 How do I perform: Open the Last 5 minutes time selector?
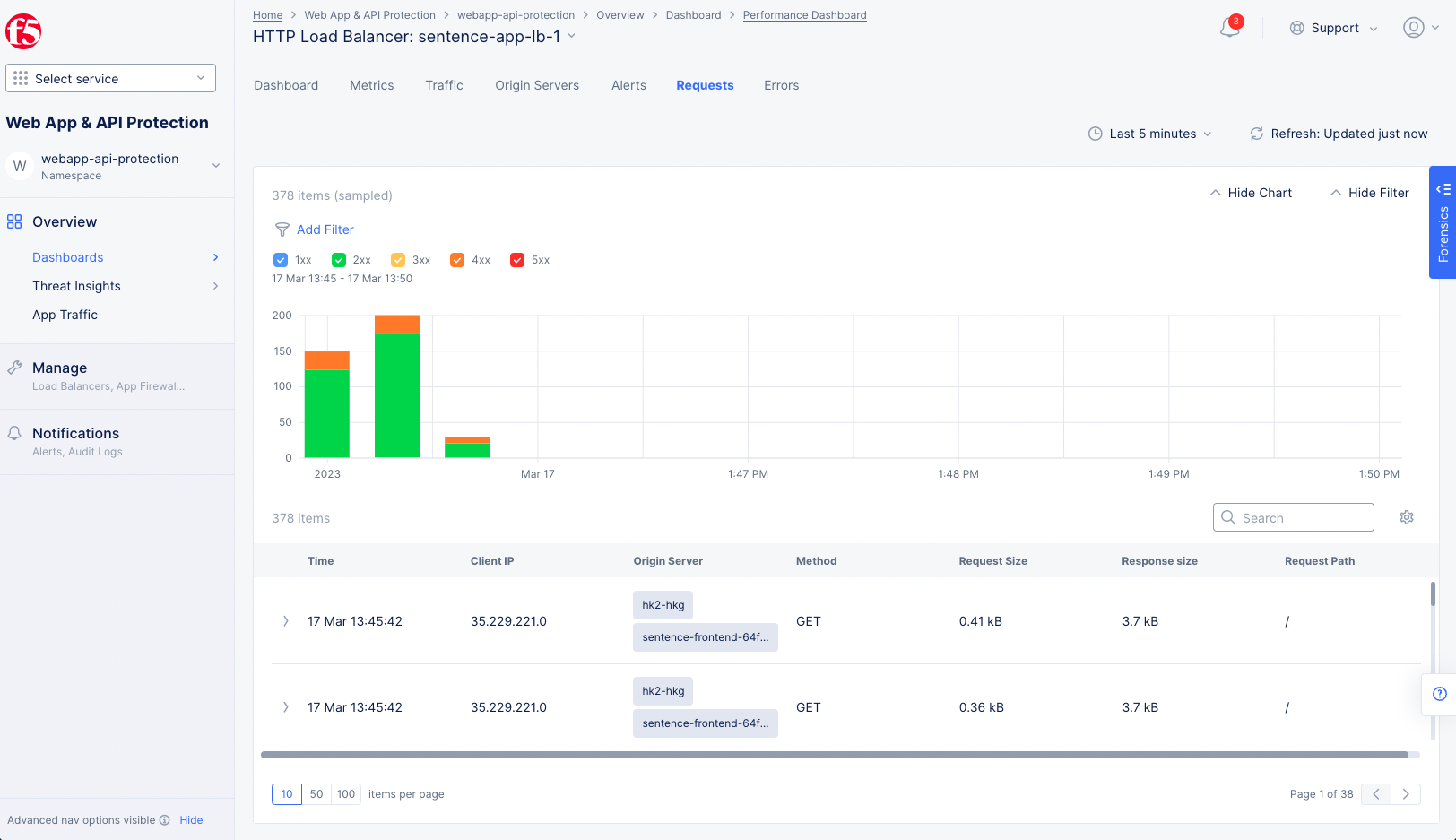[1152, 133]
